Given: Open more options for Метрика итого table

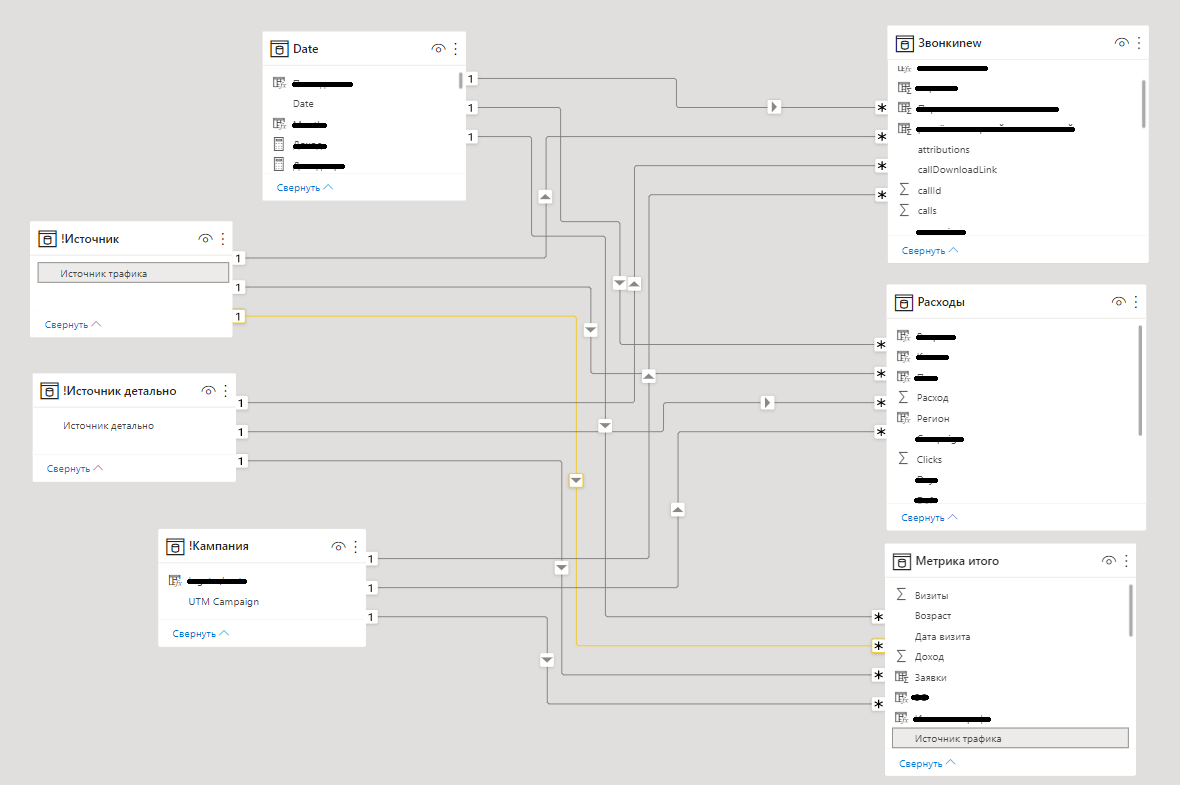Looking at the screenshot, I should coord(1126,561).
